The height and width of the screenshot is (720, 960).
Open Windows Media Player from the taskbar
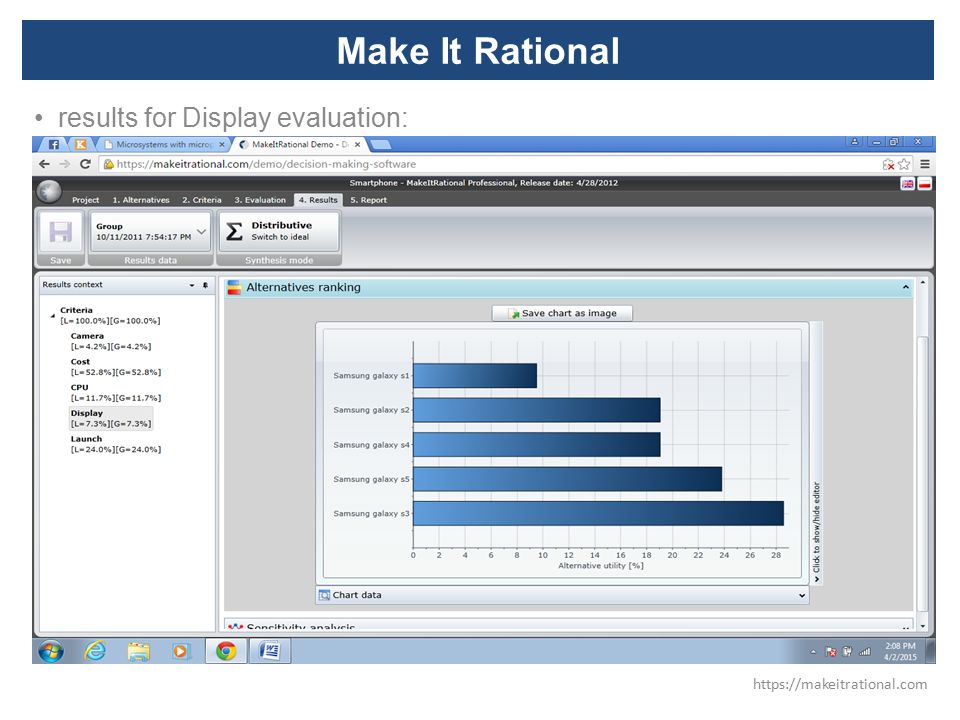(181, 651)
